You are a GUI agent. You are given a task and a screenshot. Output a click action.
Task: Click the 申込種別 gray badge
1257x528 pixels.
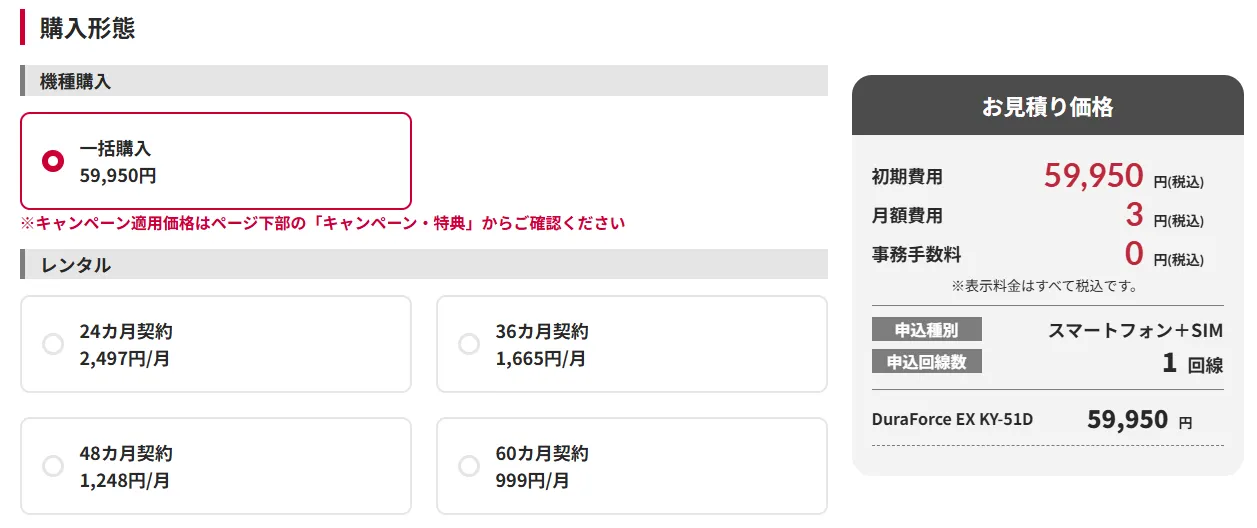tap(927, 330)
